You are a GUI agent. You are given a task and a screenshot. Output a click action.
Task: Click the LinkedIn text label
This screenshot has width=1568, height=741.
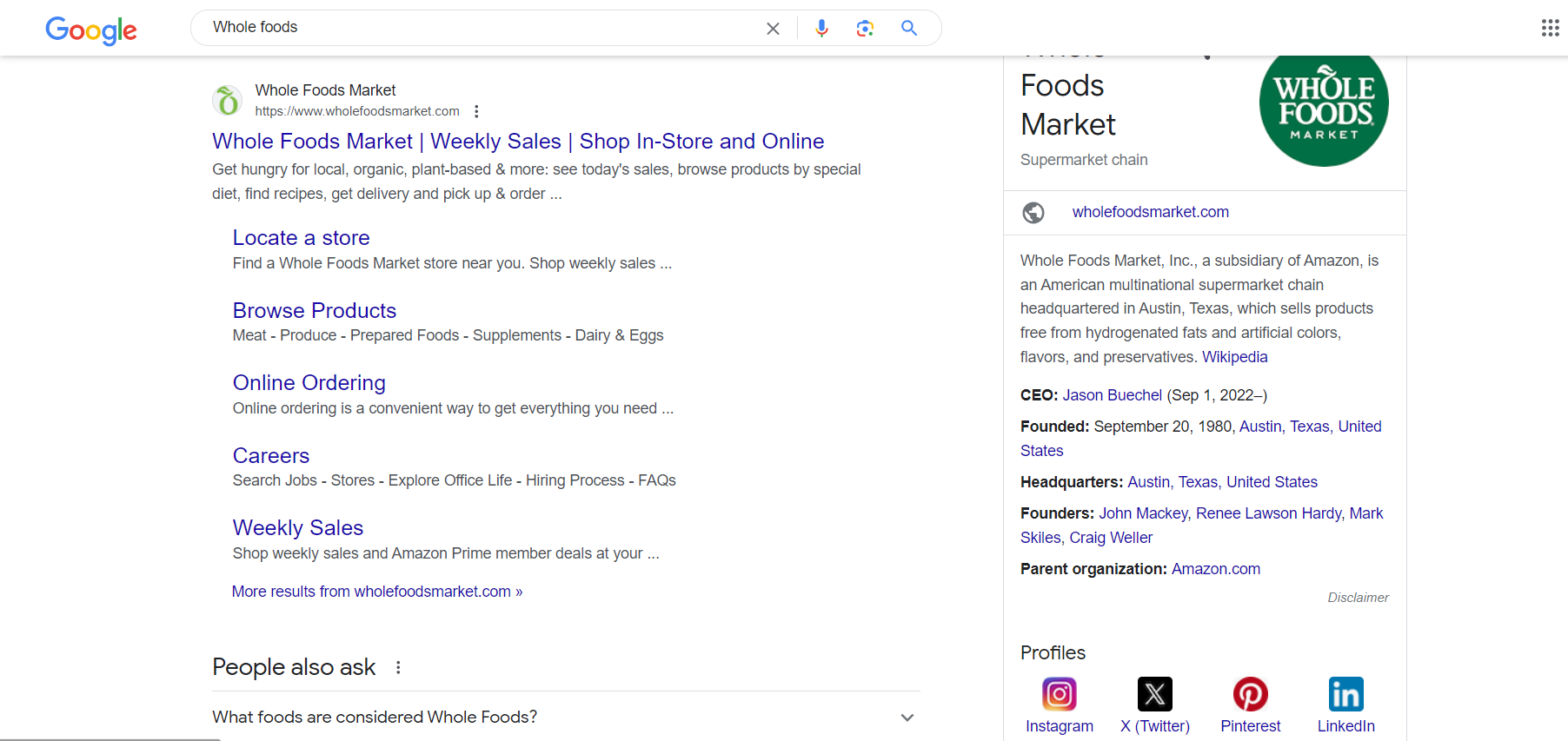[x=1346, y=726]
